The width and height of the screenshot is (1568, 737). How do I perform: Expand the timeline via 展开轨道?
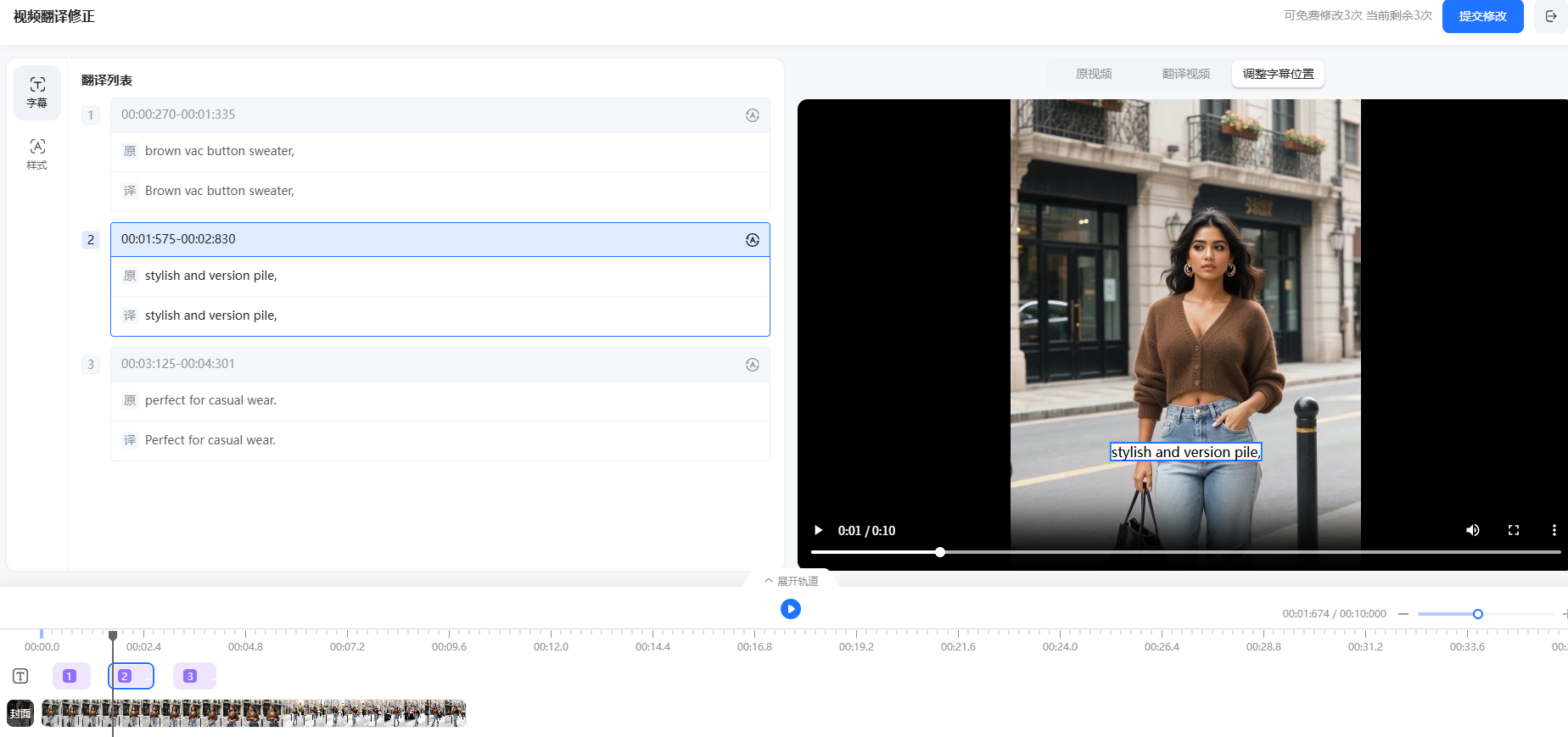click(x=791, y=581)
